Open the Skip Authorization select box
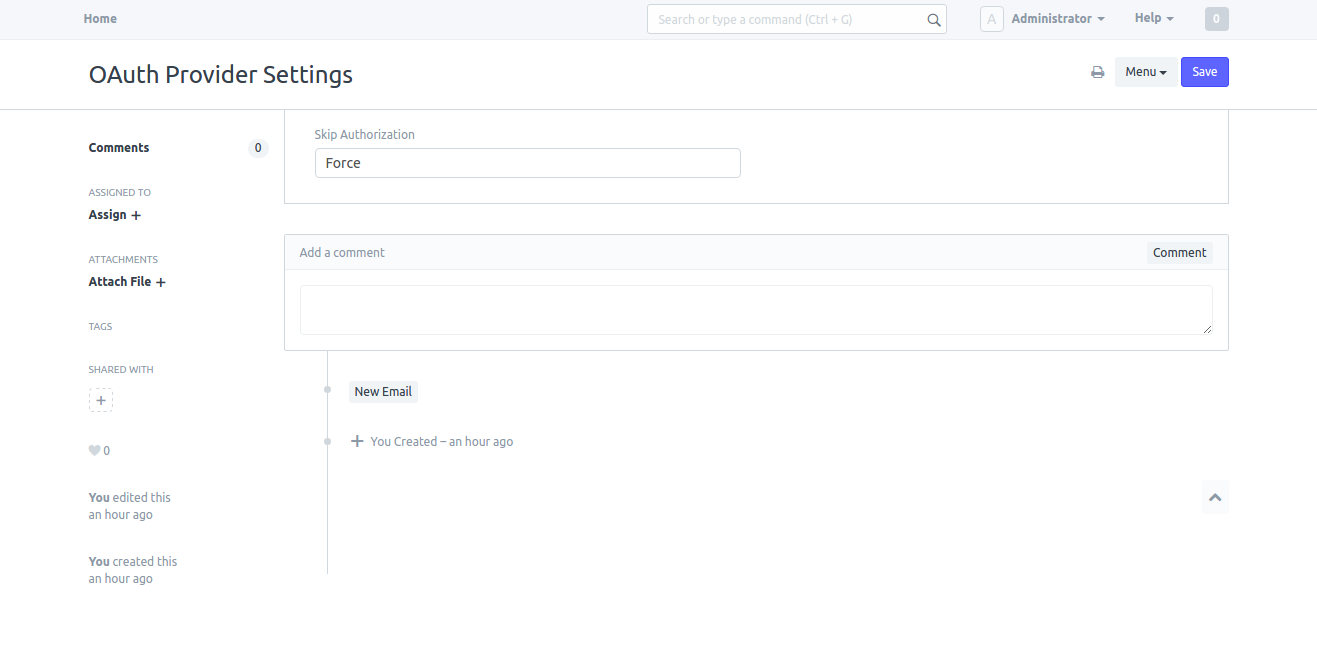This screenshot has width=1317, height=658. (x=527, y=163)
